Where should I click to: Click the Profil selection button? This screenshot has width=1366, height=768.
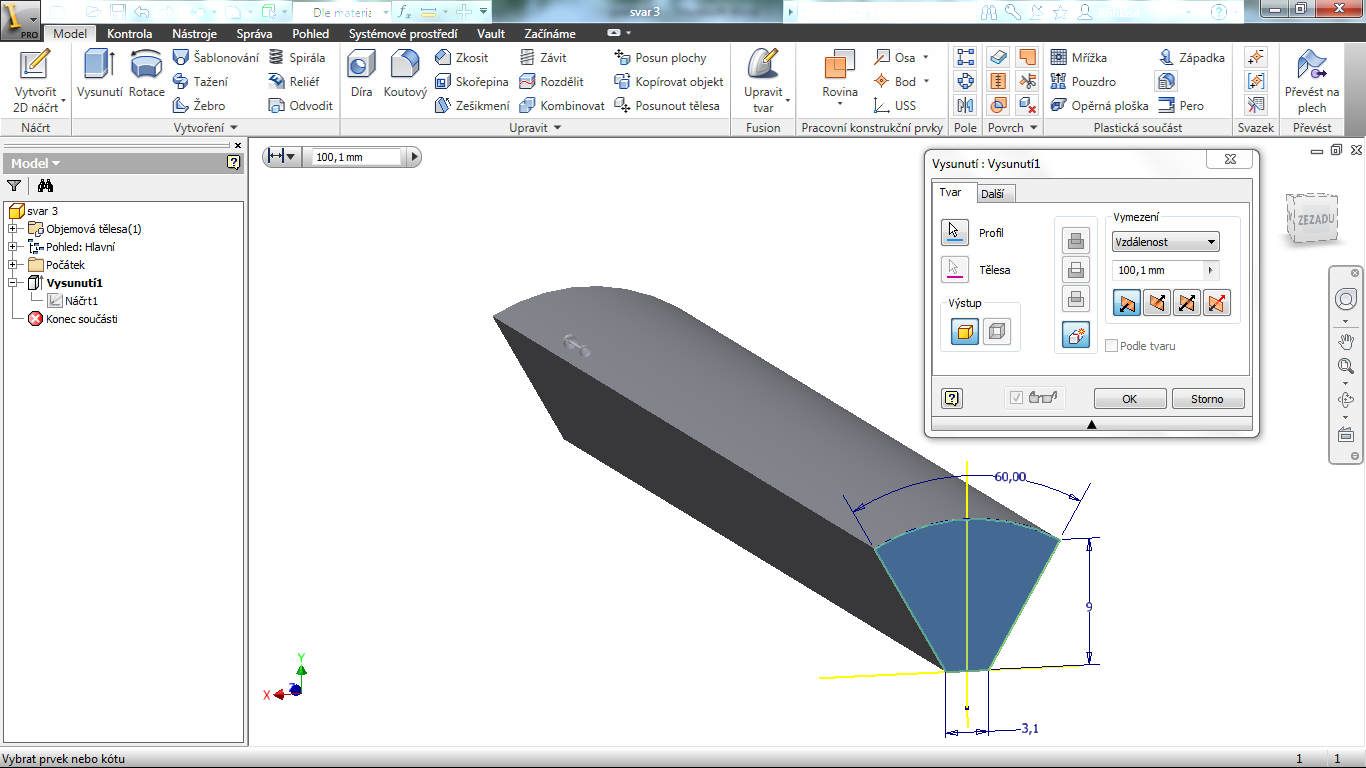click(x=955, y=233)
